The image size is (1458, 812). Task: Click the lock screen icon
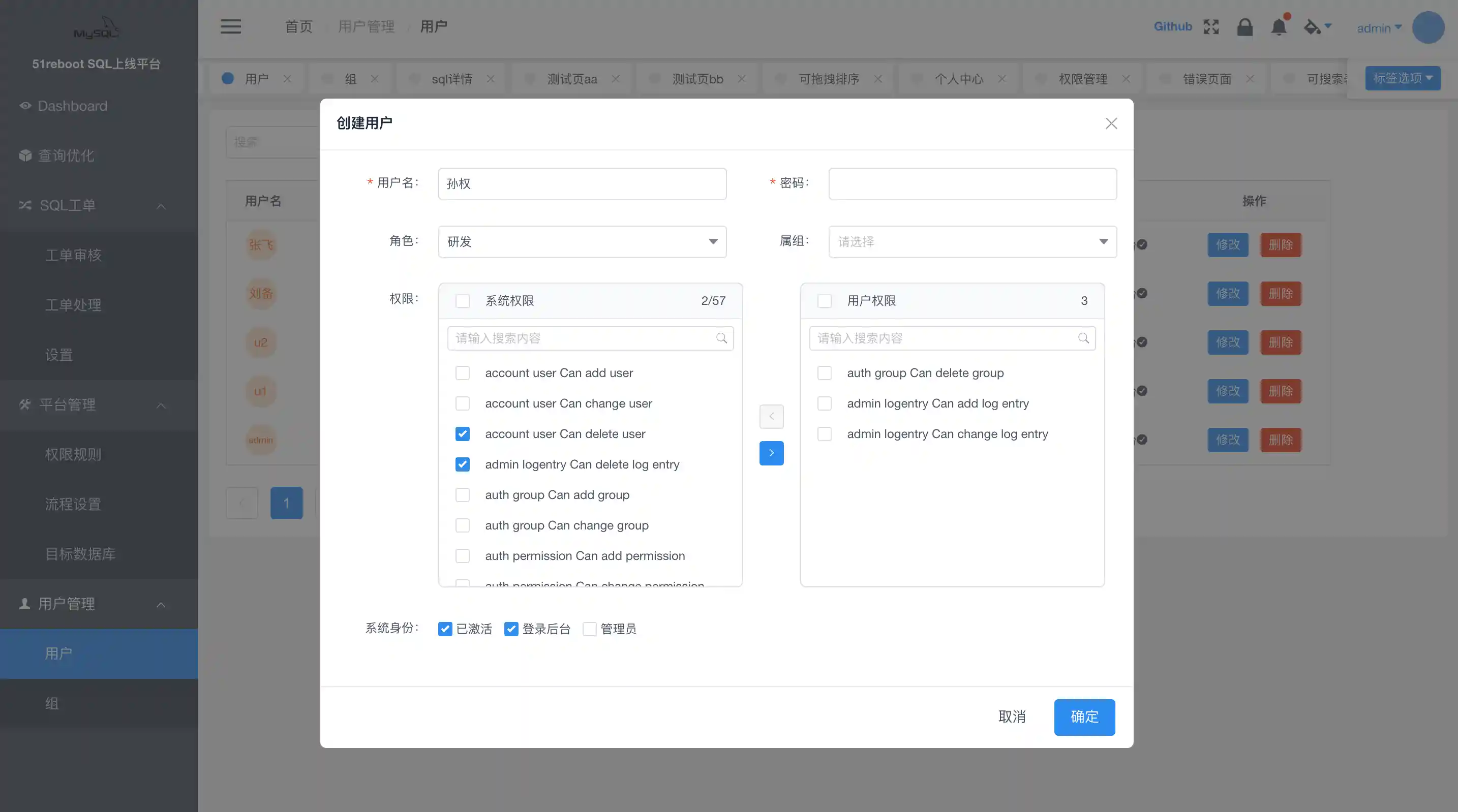(x=1244, y=26)
